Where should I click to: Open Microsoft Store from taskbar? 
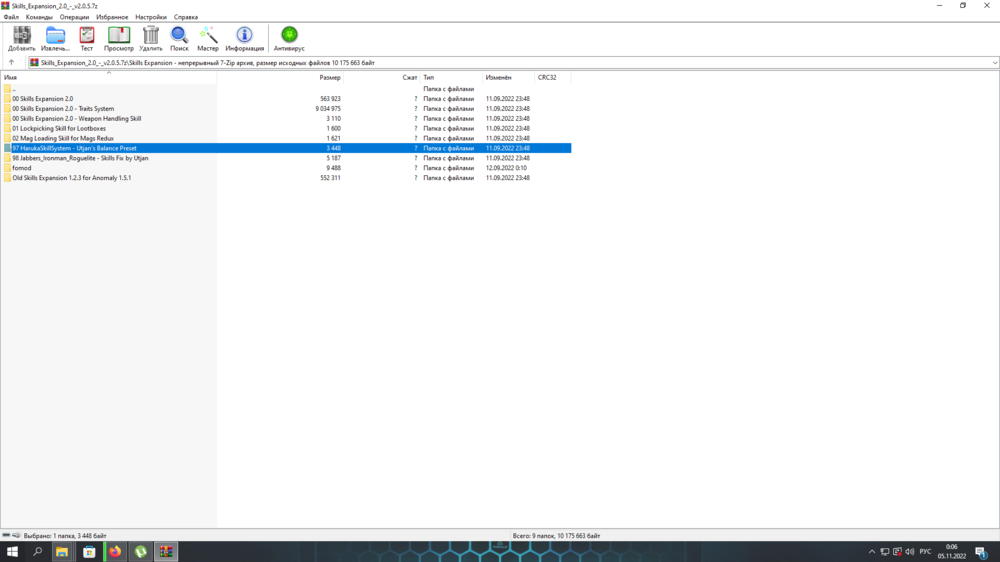(x=89, y=552)
